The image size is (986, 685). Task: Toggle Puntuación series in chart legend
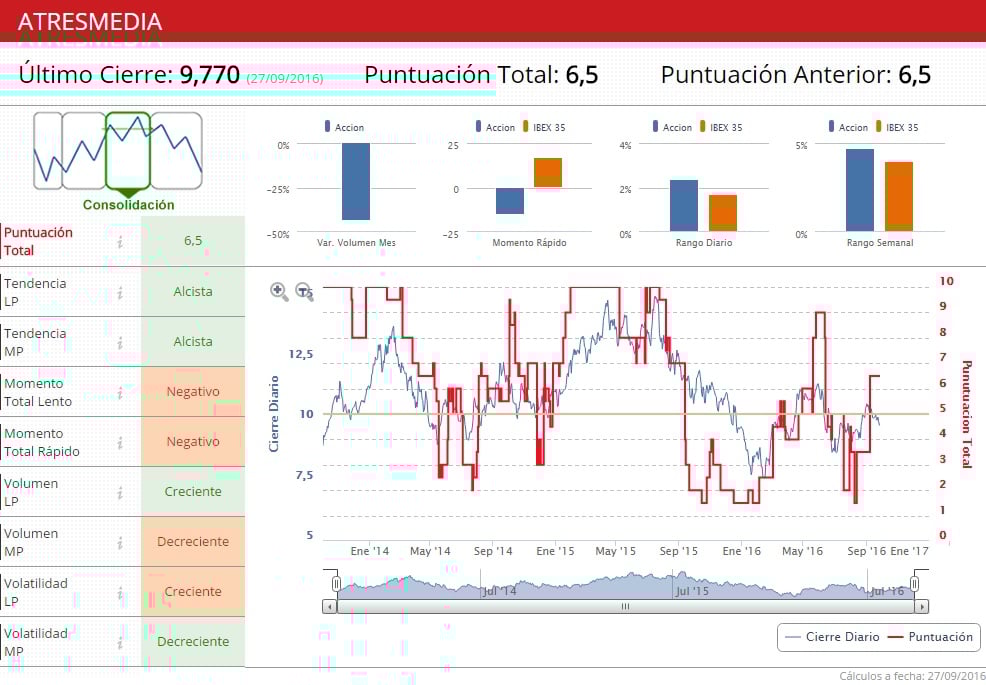click(930, 637)
